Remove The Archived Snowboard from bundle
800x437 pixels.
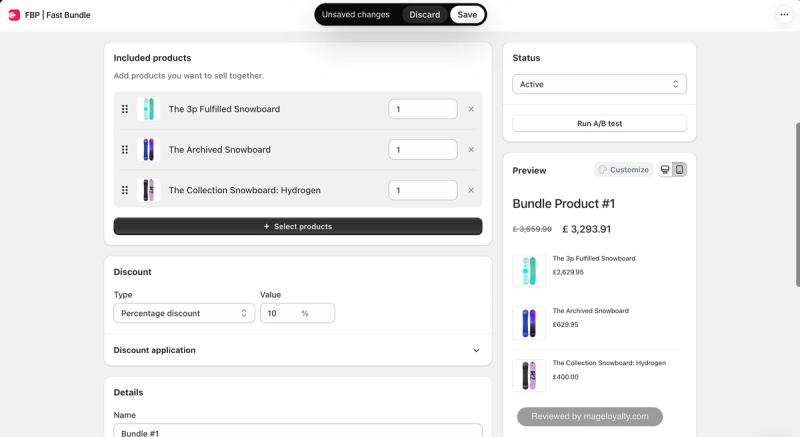click(471, 149)
